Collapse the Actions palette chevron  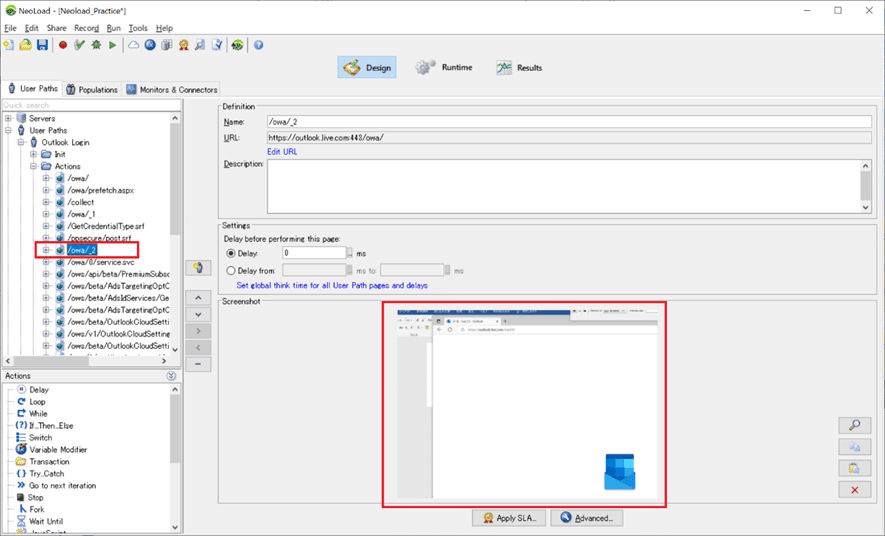click(171, 376)
